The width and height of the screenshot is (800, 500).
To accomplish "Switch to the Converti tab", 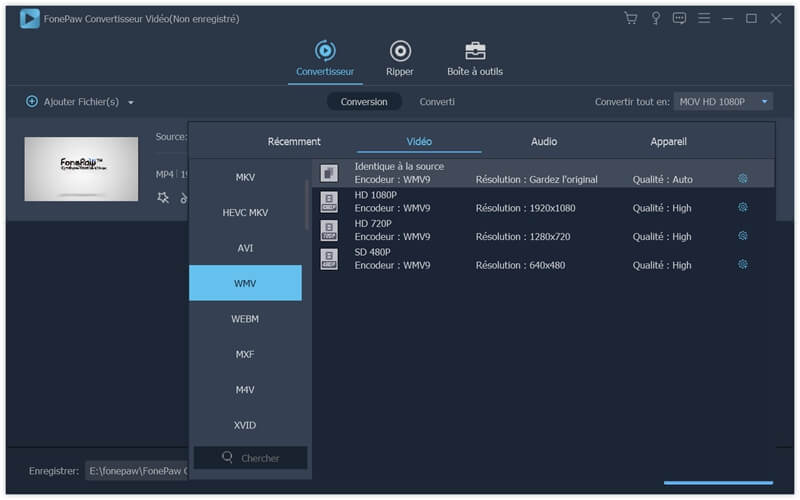I will (x=437, y=102).
